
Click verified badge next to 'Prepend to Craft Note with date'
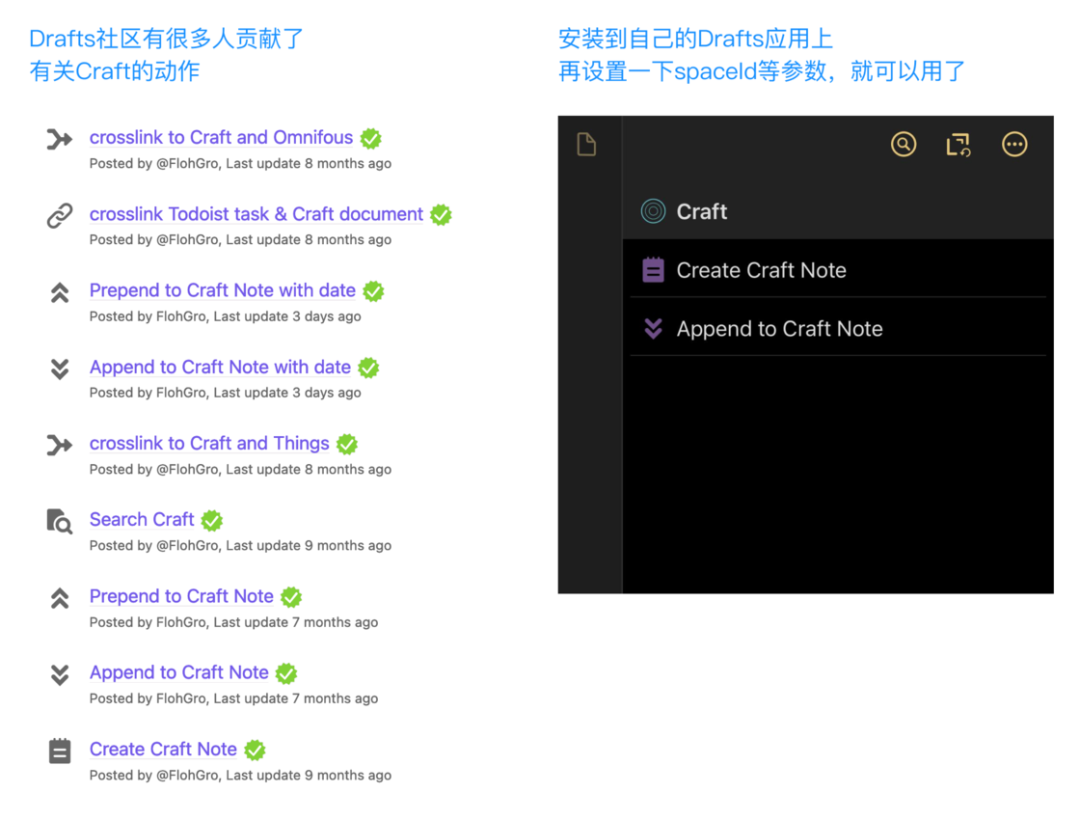(373, 291)
